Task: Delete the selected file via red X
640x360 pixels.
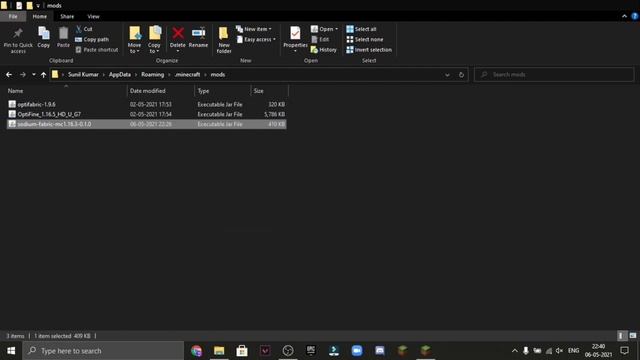Action: [x=178, y=39]
